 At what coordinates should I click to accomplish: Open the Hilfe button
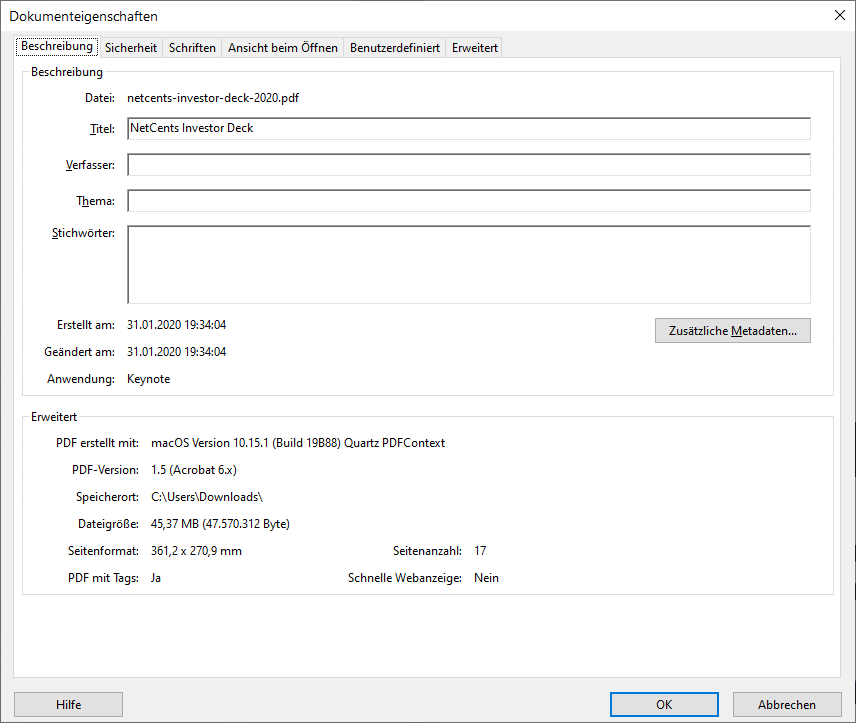click(68, 704)
